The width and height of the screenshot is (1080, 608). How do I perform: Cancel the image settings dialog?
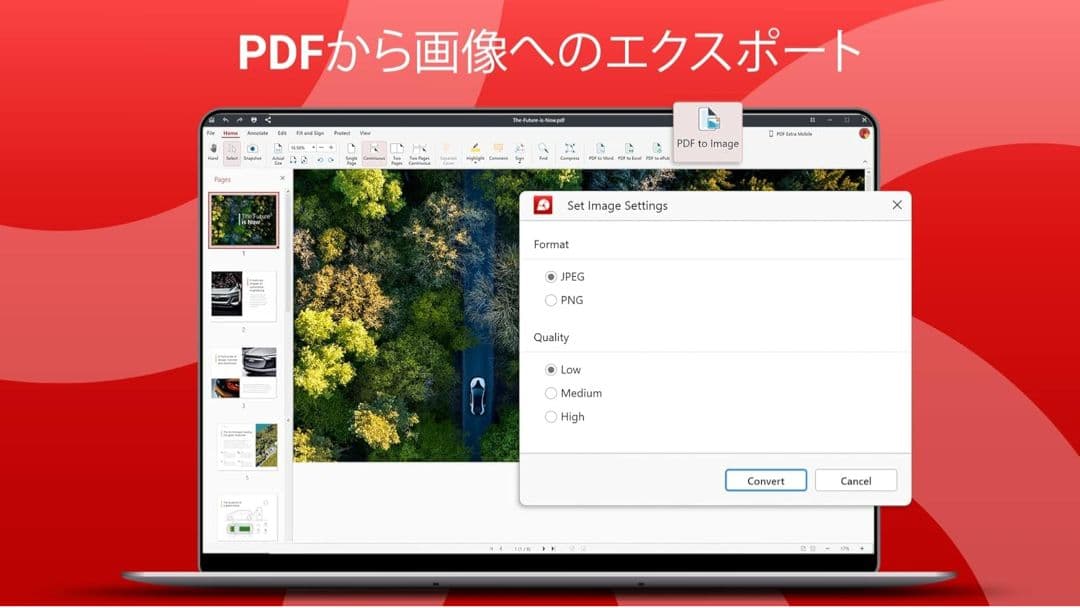click(x=856, y=480)
